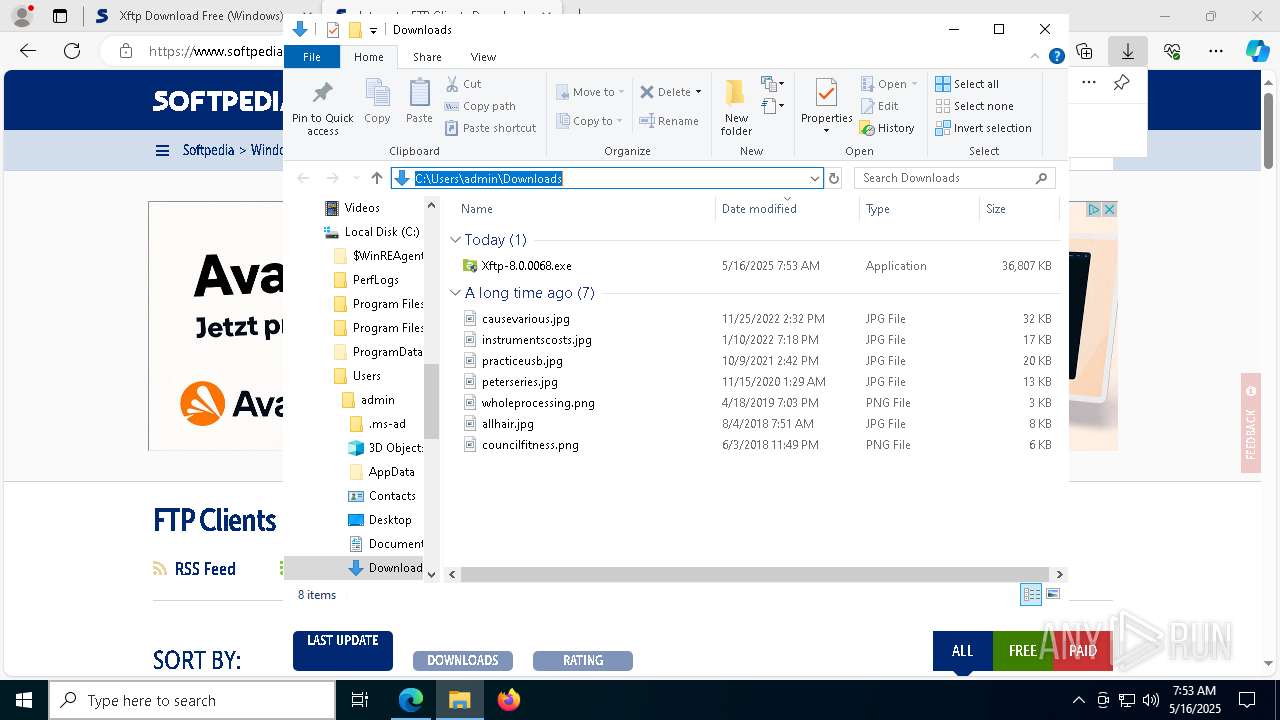
Task: Open Task View on the taskbar
Action: (361, 700)
